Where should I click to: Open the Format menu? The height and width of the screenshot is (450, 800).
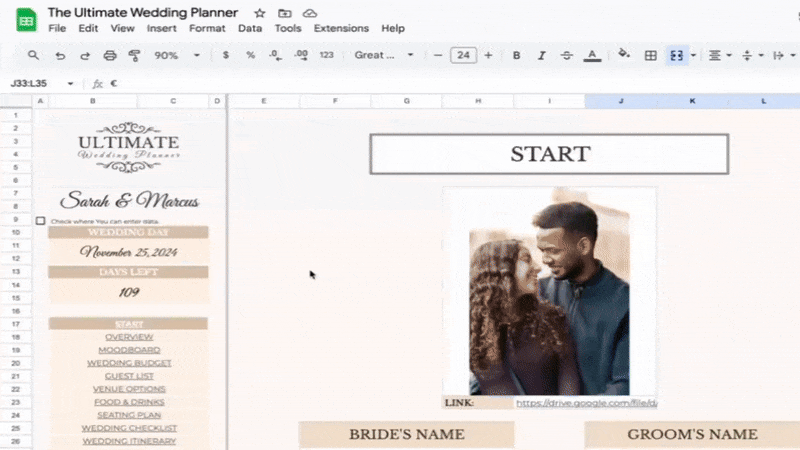207,29
